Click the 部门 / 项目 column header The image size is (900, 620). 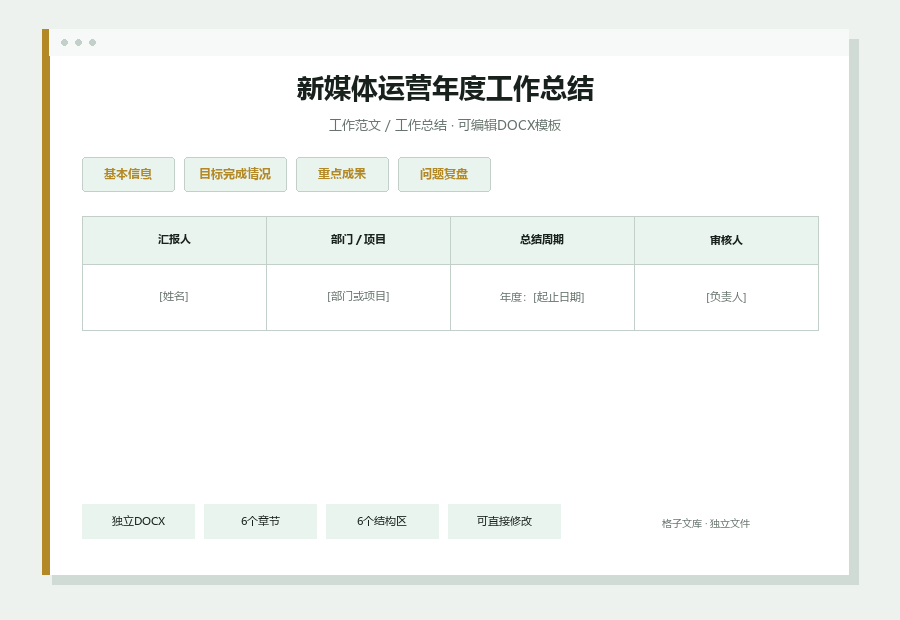pos(358,240)
